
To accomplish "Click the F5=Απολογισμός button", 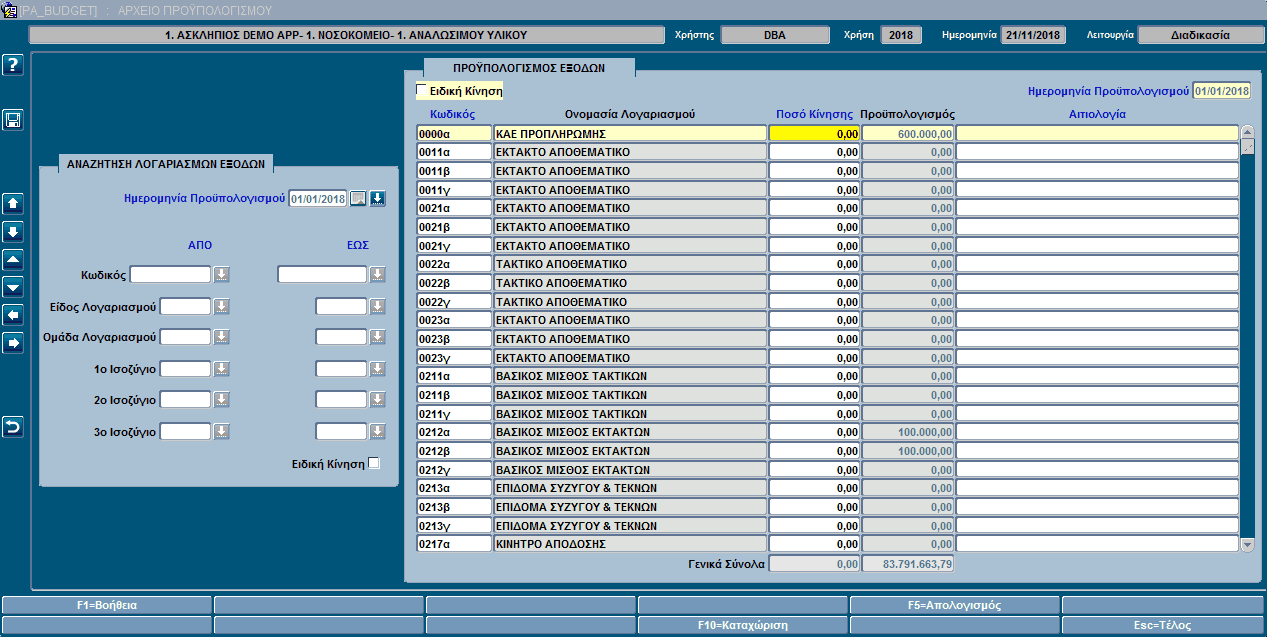I will click(x=955, y=605).
